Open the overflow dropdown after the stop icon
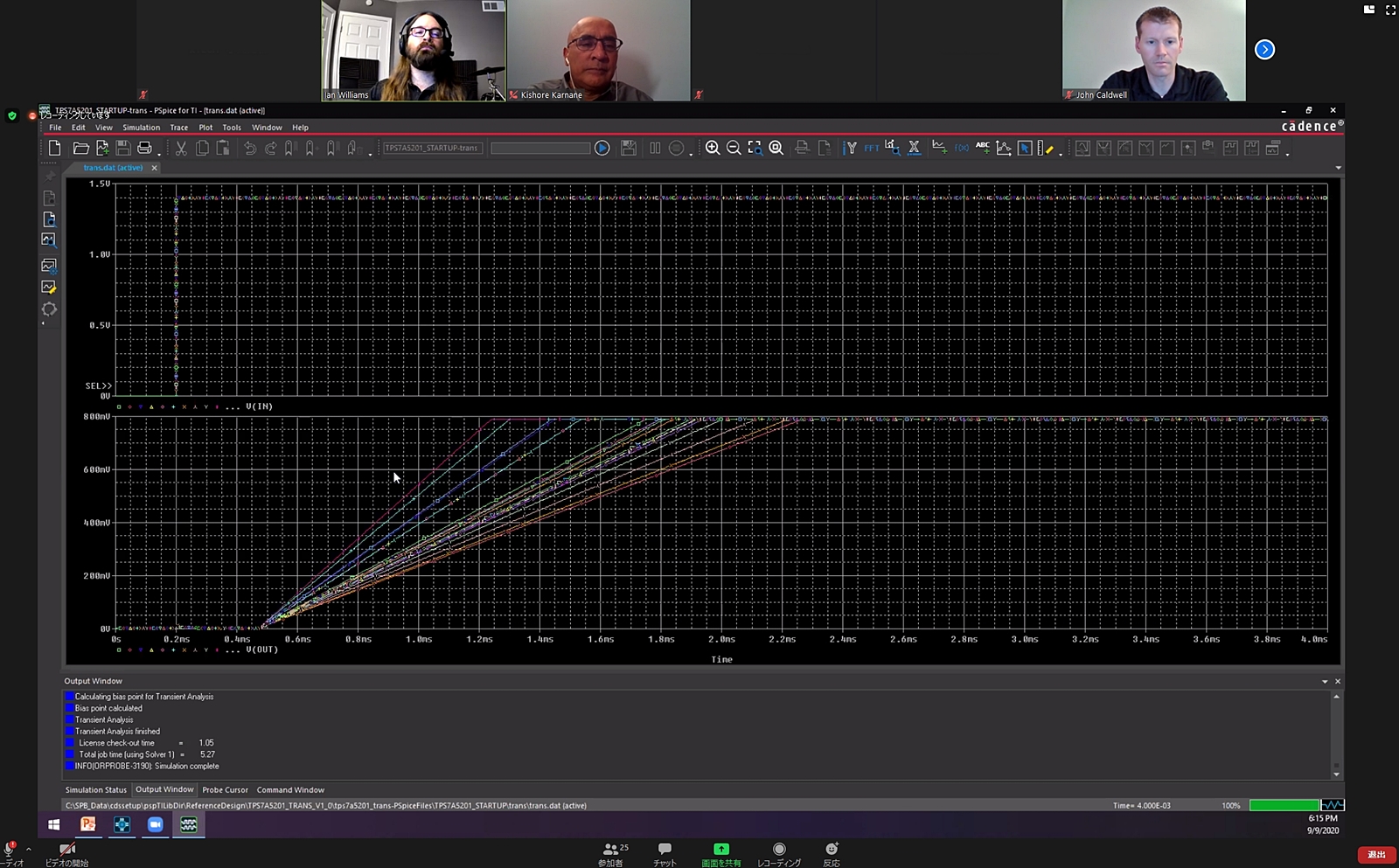This screenshot has width=1399, height=868. 691,154
